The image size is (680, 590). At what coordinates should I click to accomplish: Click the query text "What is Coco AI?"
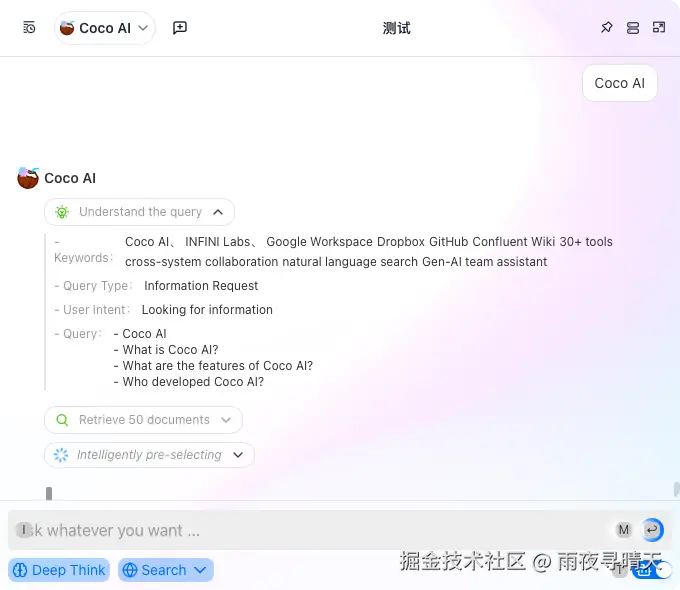(x=170, y=350)
